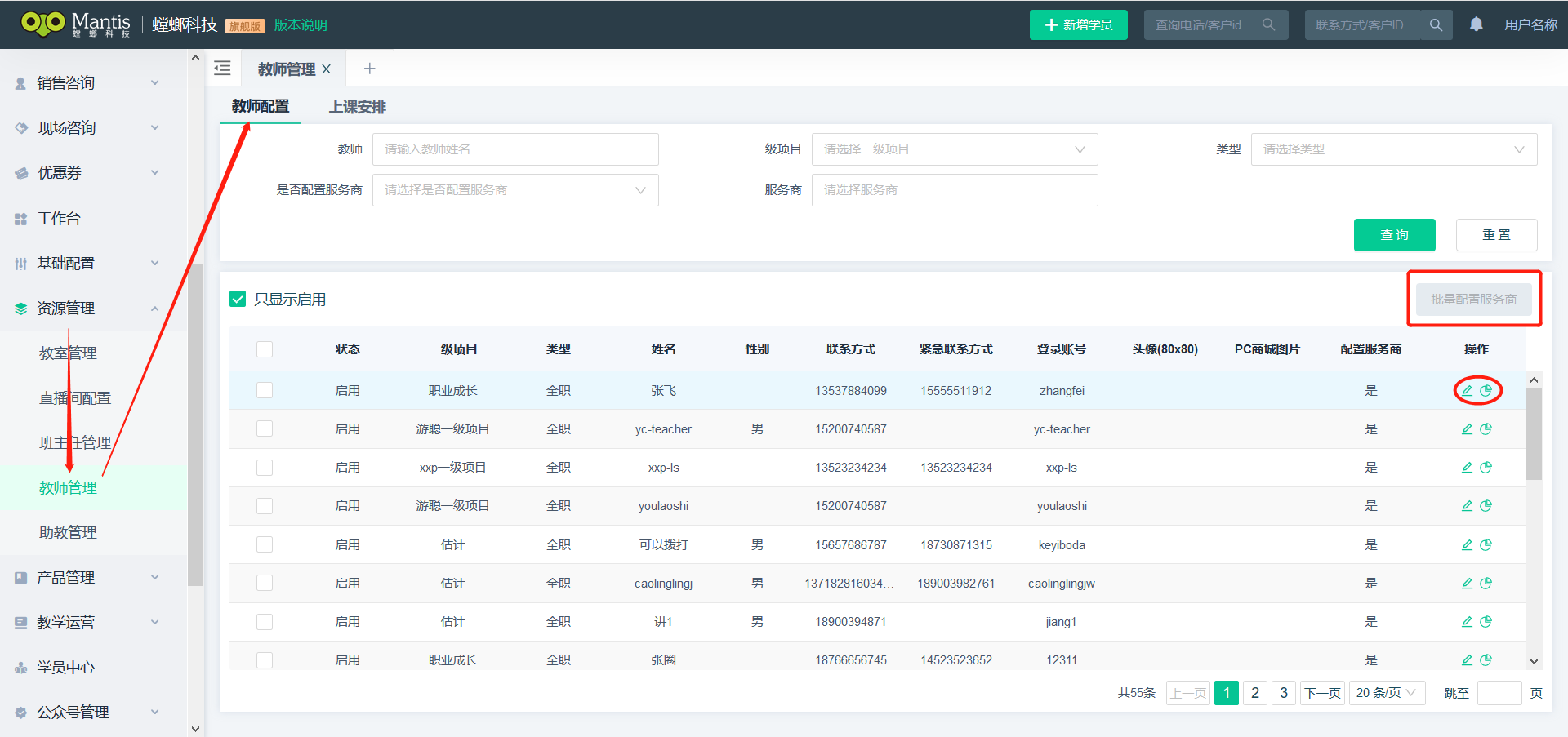Click the search icon in 查询电话/客户id field
1568x737 pixels.
pyautogui.click(x=1268, y=25)
